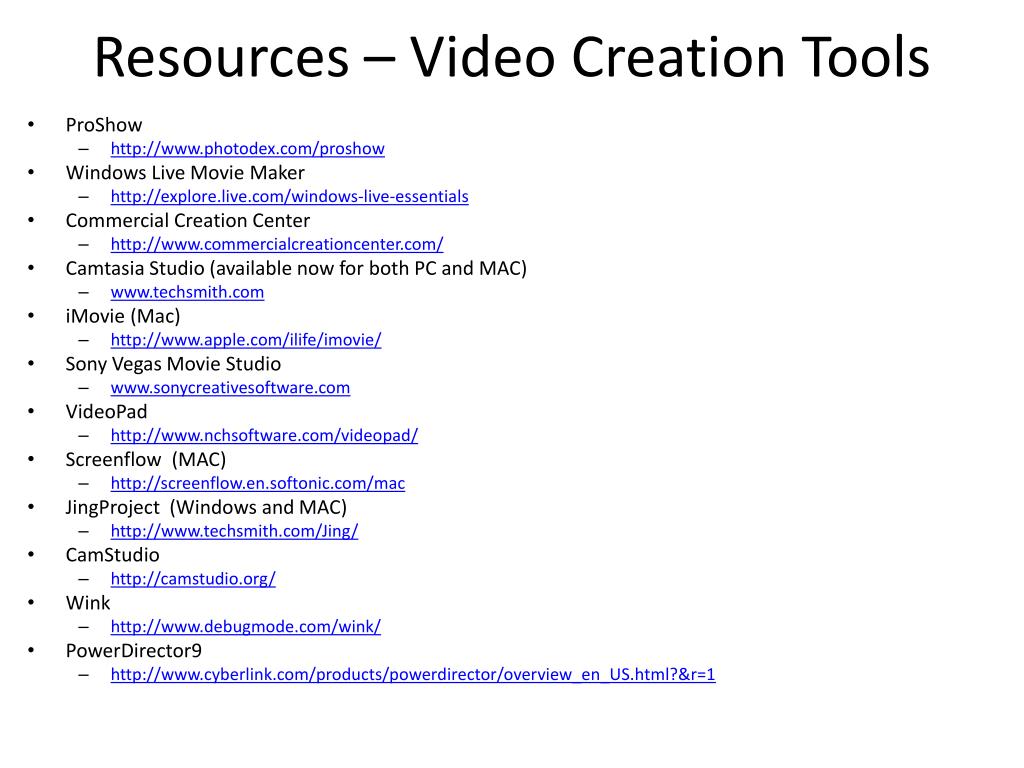Open the camstudio.org link
This screenshot has height=768, width=1024.
[193, 579]
